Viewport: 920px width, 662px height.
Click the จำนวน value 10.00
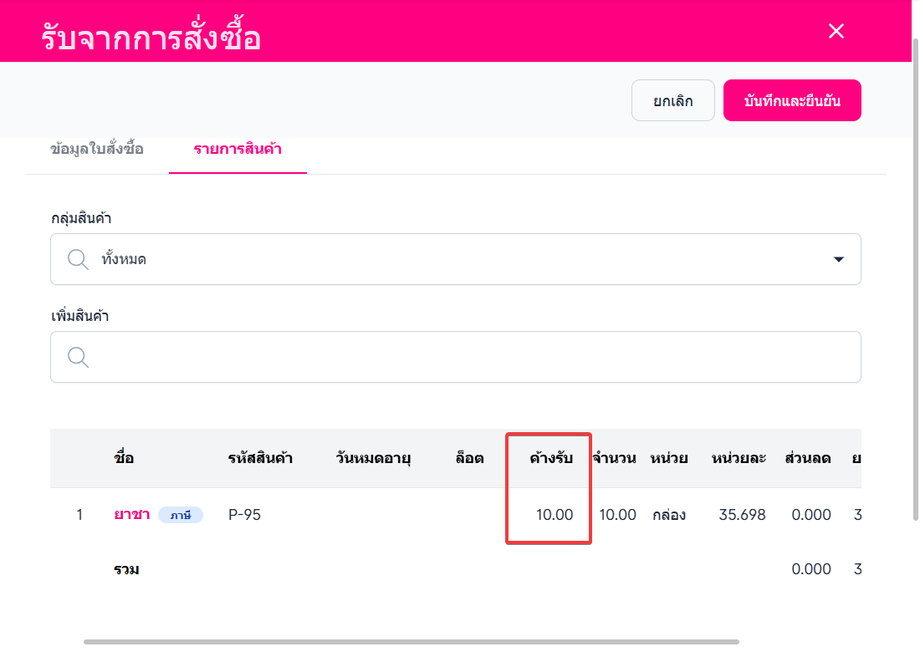(617, 515)
